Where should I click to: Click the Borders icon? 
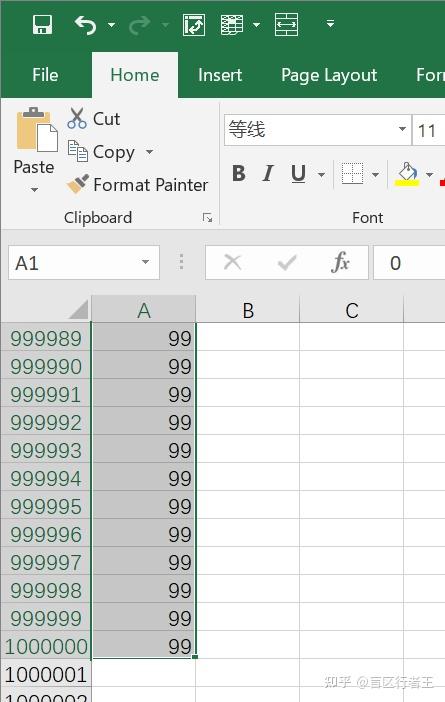point(352,174)
